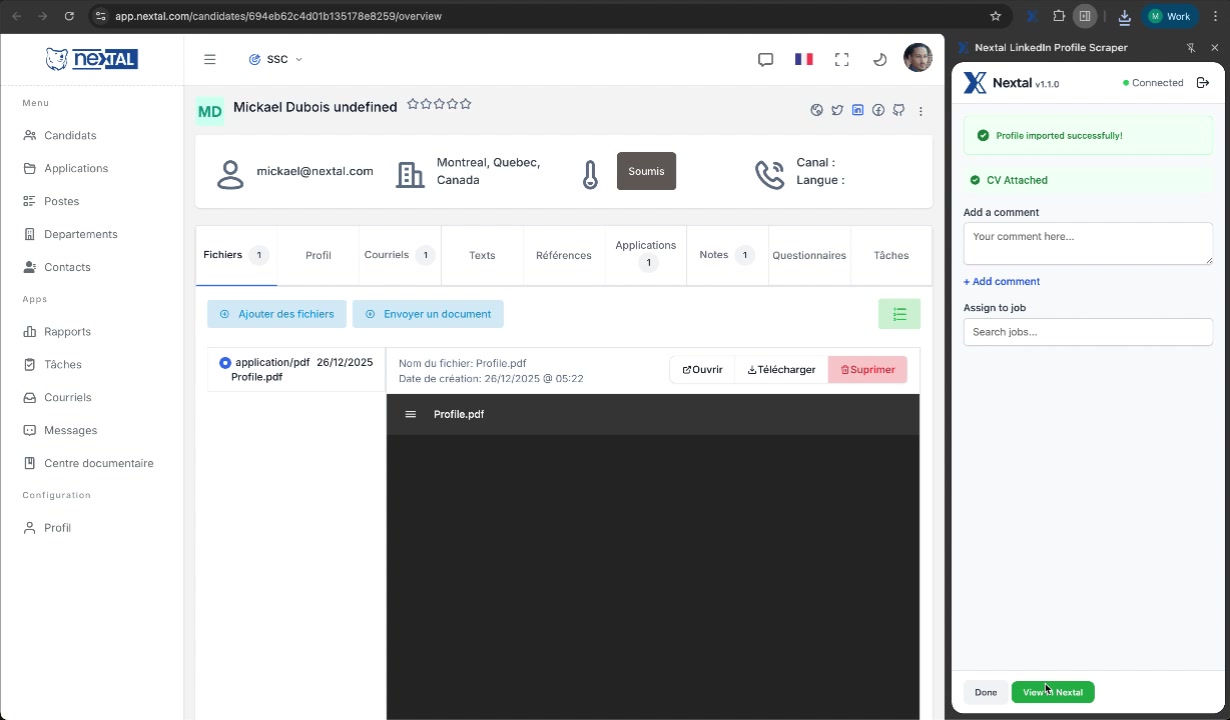Click the Facebook icon for Mickael Dubois
This screenshot has width=1230, height=720.
click(878, 110)
